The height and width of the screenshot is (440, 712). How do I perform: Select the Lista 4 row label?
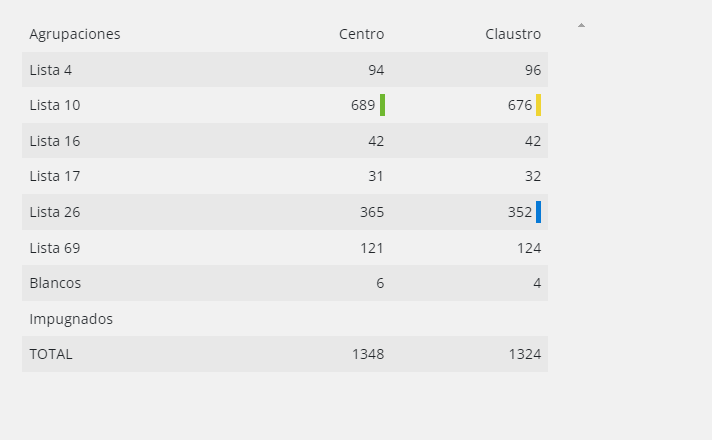50,70
